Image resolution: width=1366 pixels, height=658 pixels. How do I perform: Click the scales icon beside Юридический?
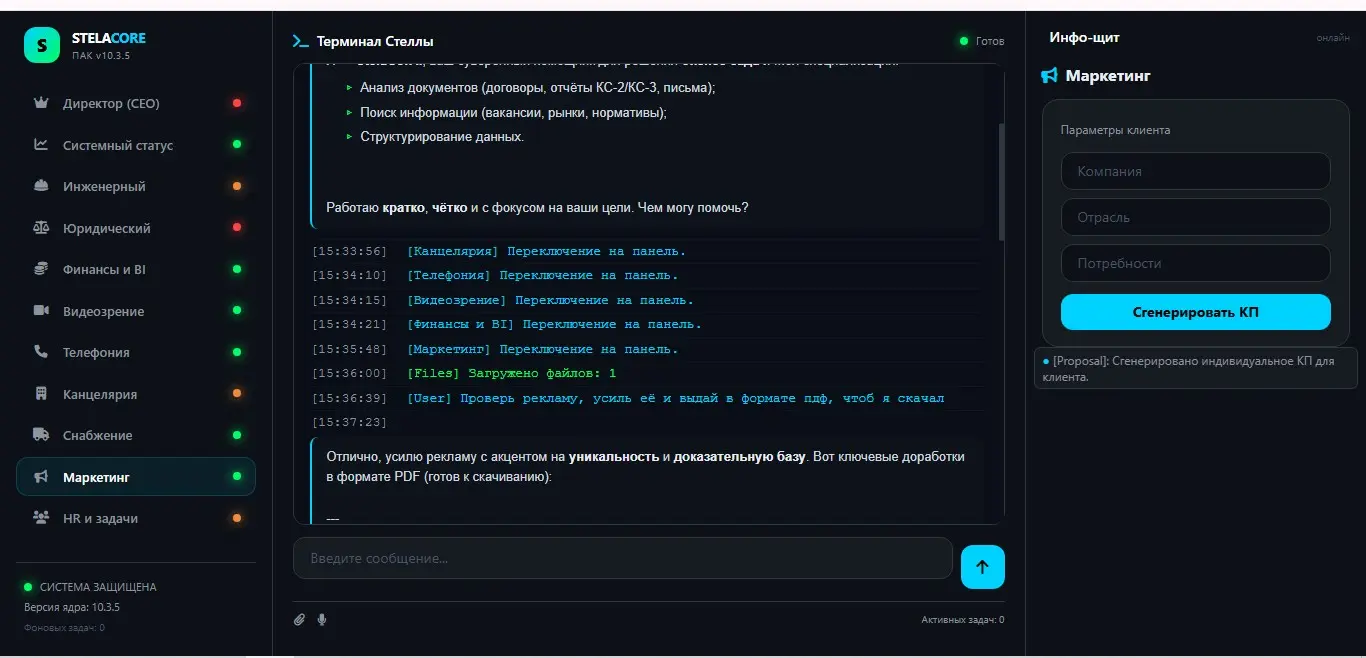(41, 228)
